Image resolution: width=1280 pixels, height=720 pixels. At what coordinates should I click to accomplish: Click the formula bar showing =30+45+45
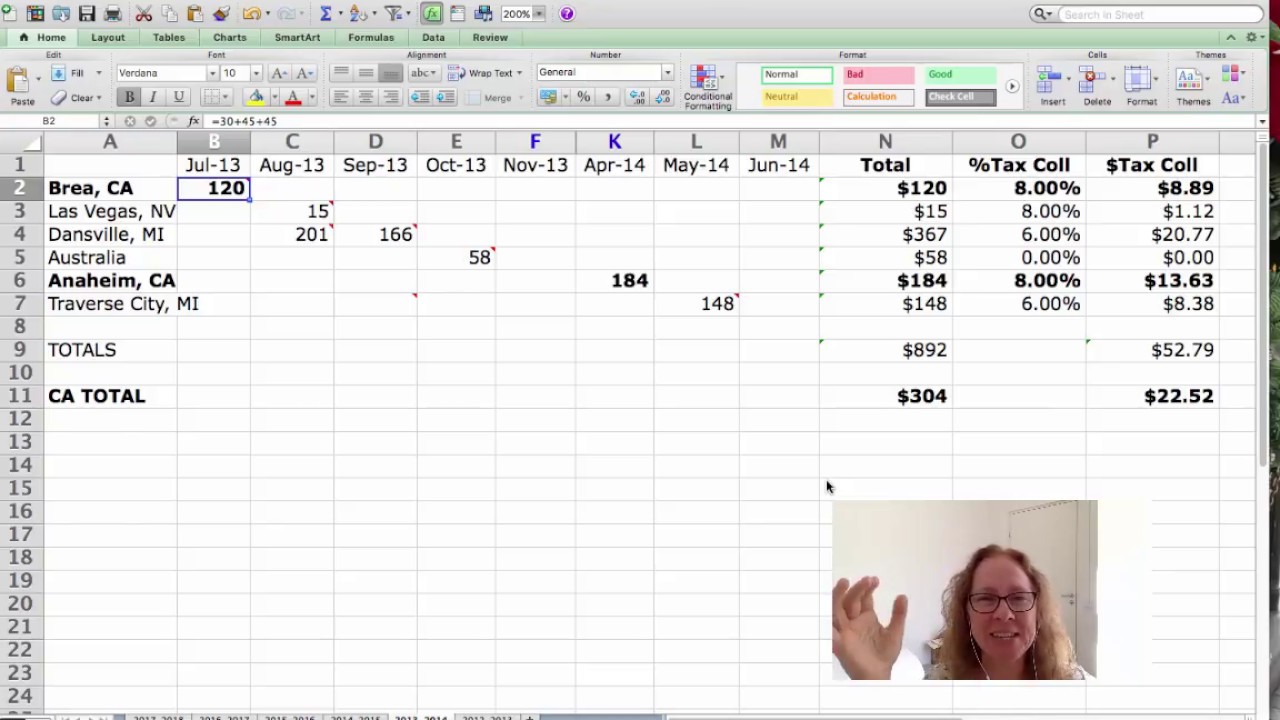730,121
